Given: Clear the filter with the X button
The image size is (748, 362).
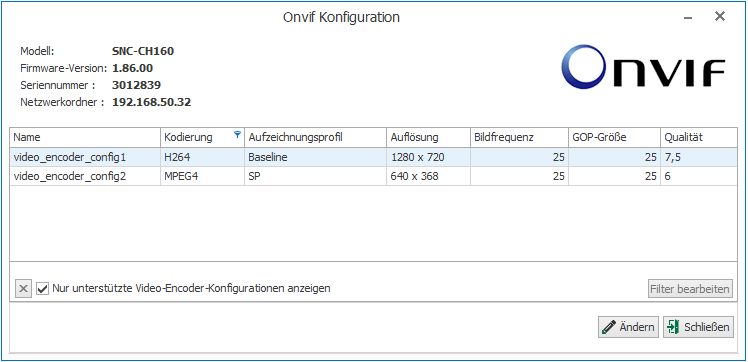Looking at the screenshot, I should 23,289.
